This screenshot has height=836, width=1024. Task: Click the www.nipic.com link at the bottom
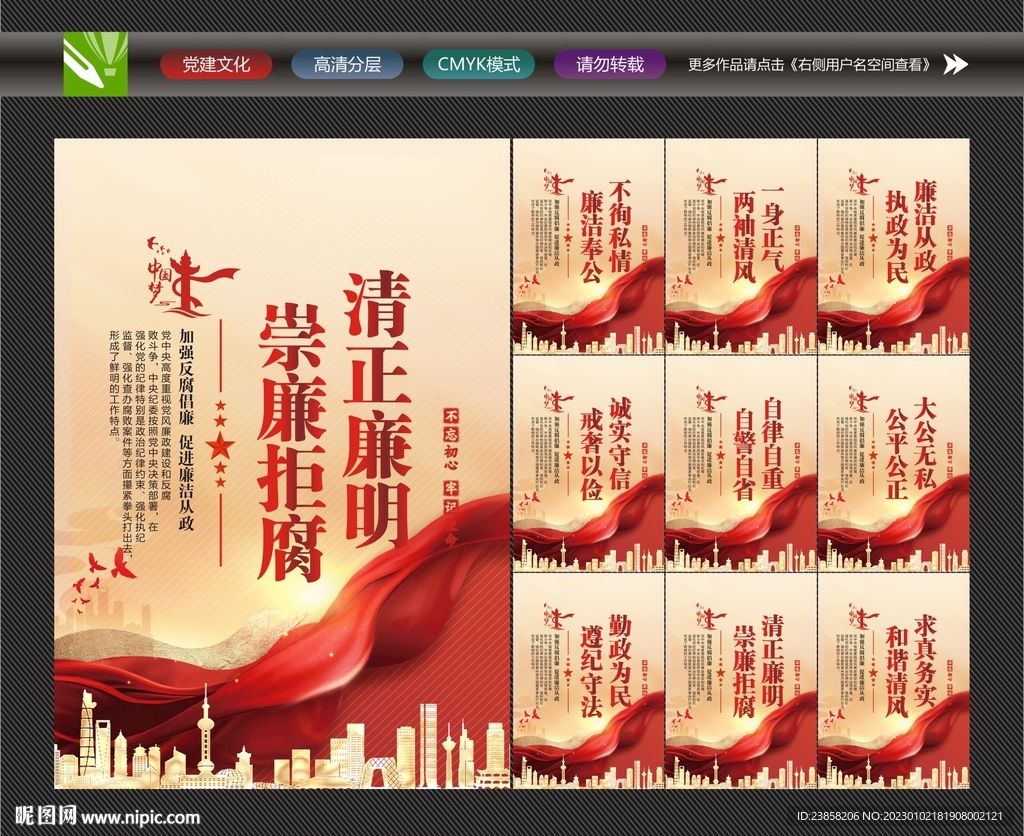click(141, 817)
